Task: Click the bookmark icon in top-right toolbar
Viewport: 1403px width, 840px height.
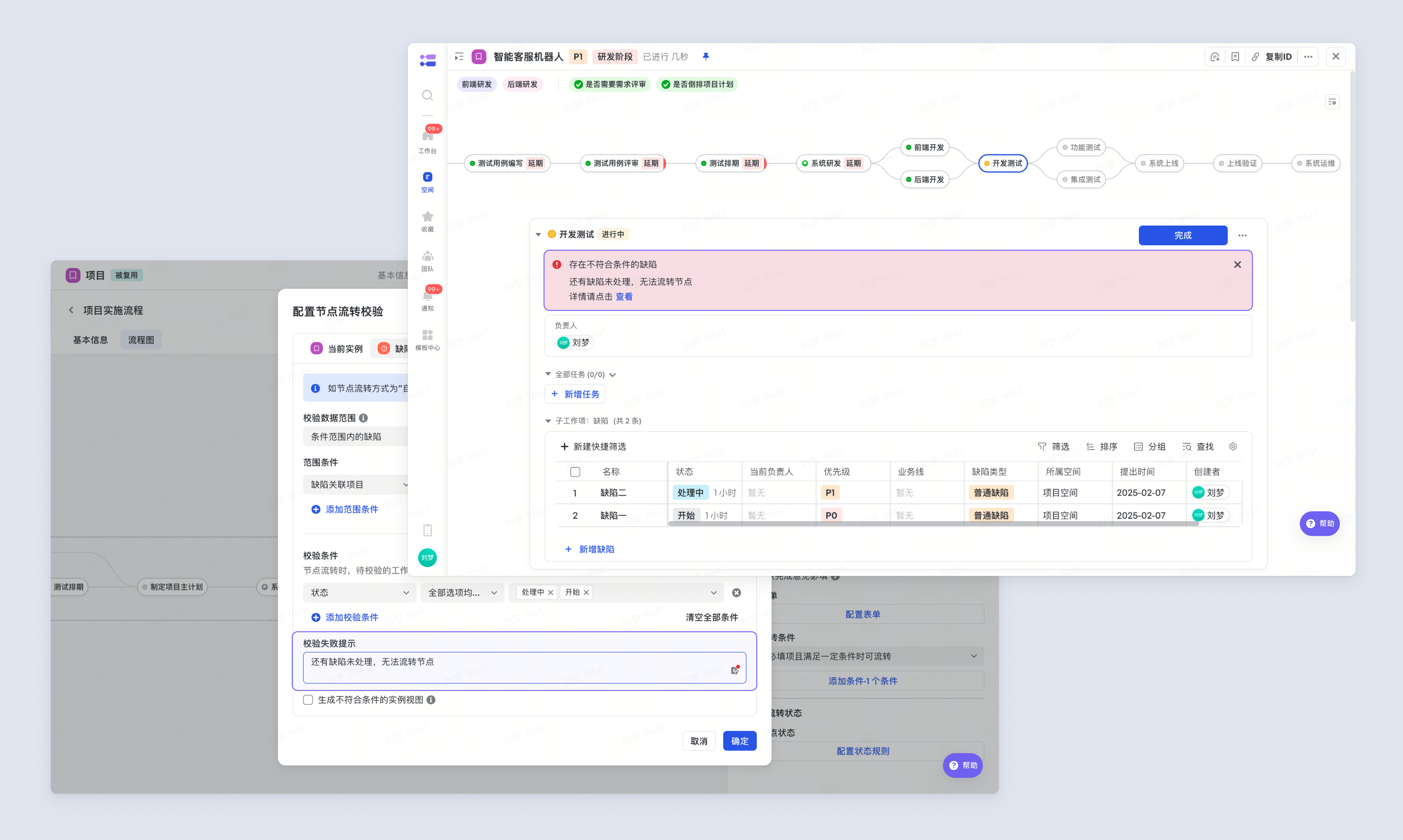Action: (x=1235, y=57)
